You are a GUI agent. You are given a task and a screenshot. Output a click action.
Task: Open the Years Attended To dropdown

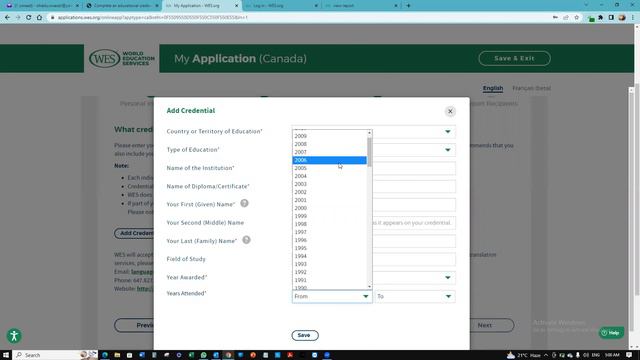point(415,296)
